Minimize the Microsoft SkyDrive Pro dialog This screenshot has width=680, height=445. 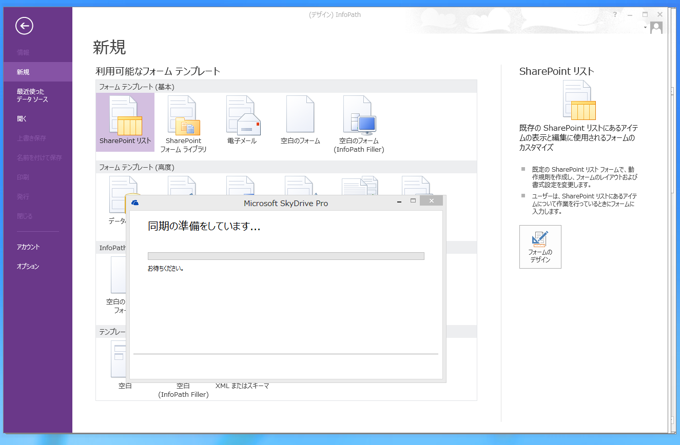tap(399, 201)
